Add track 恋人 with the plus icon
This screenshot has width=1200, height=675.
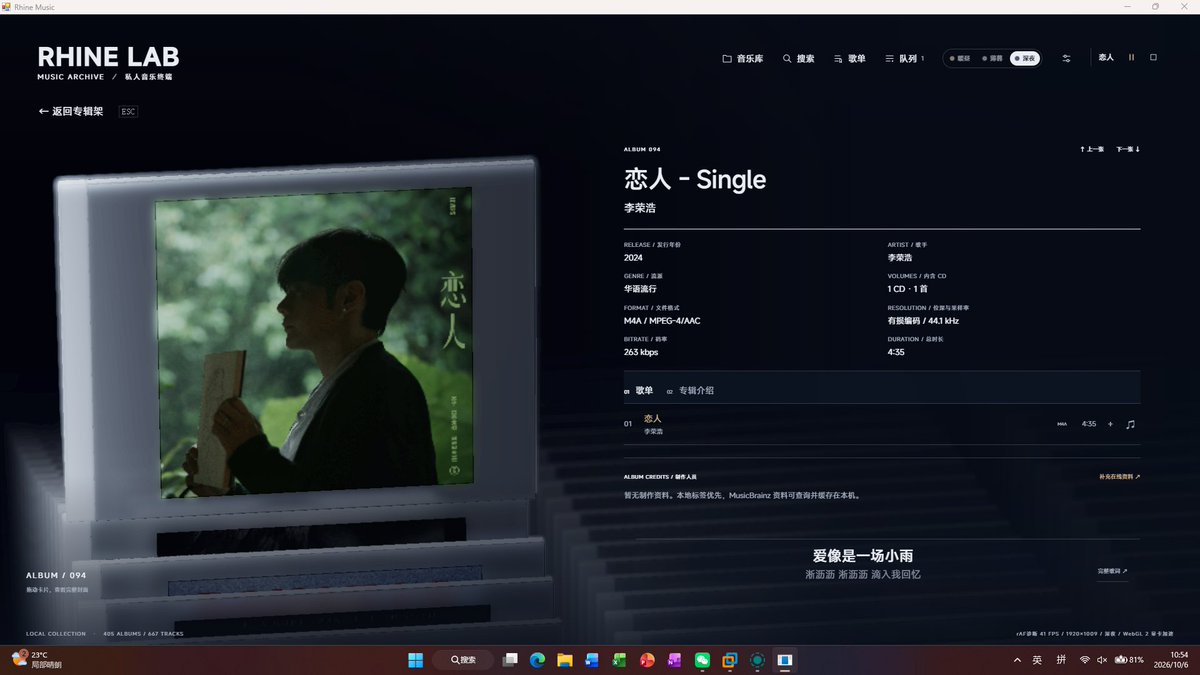click(1110, 424)
